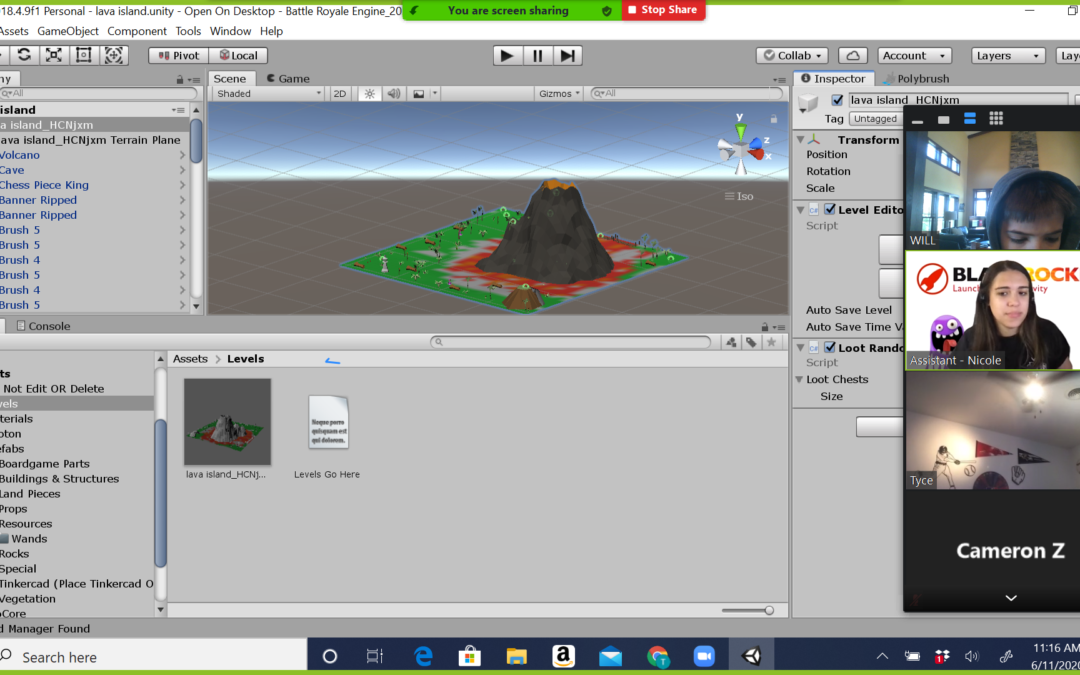Screen dimensions: 1080x675
Task: Open the Layers dropdown
Action: tap(1008, 56)
